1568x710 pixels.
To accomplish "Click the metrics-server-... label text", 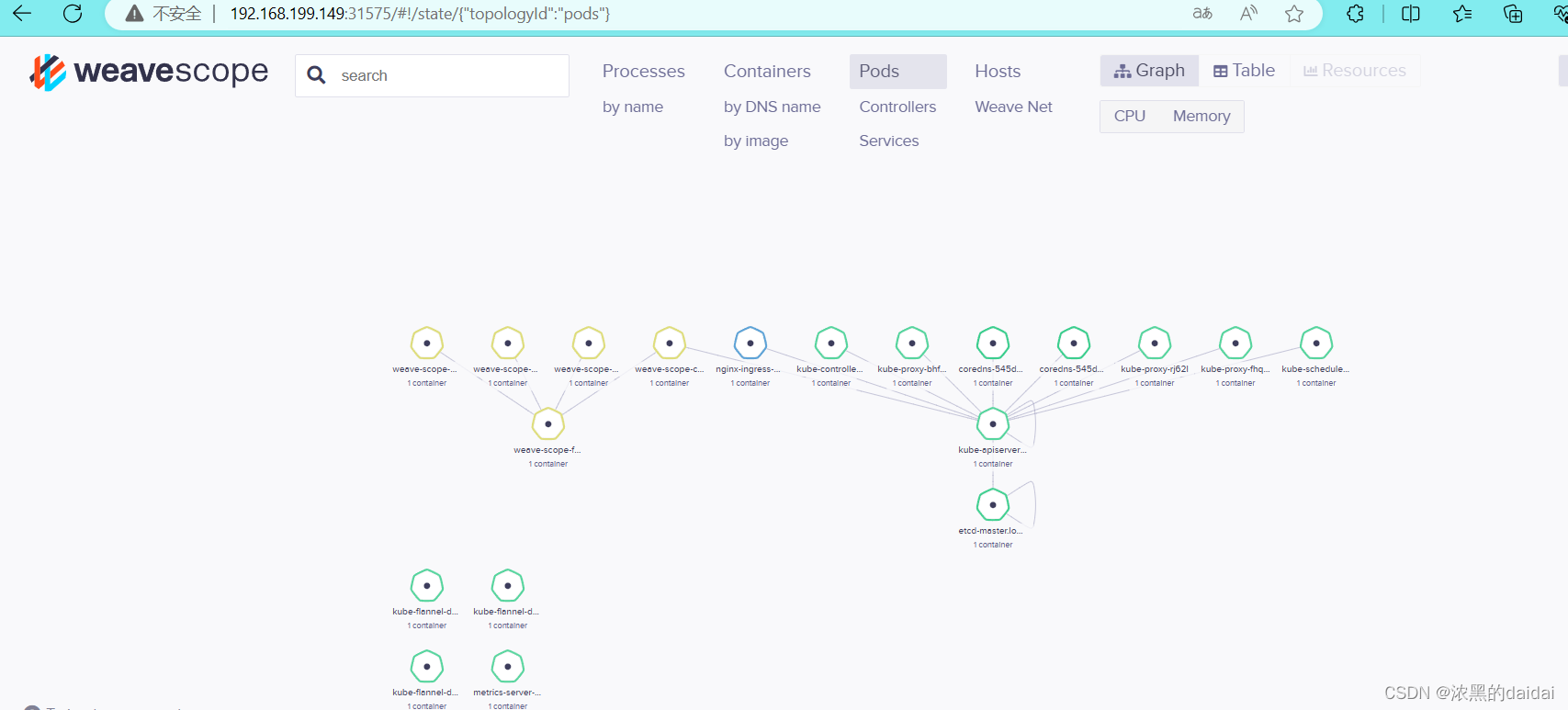I will pos(507,693).
